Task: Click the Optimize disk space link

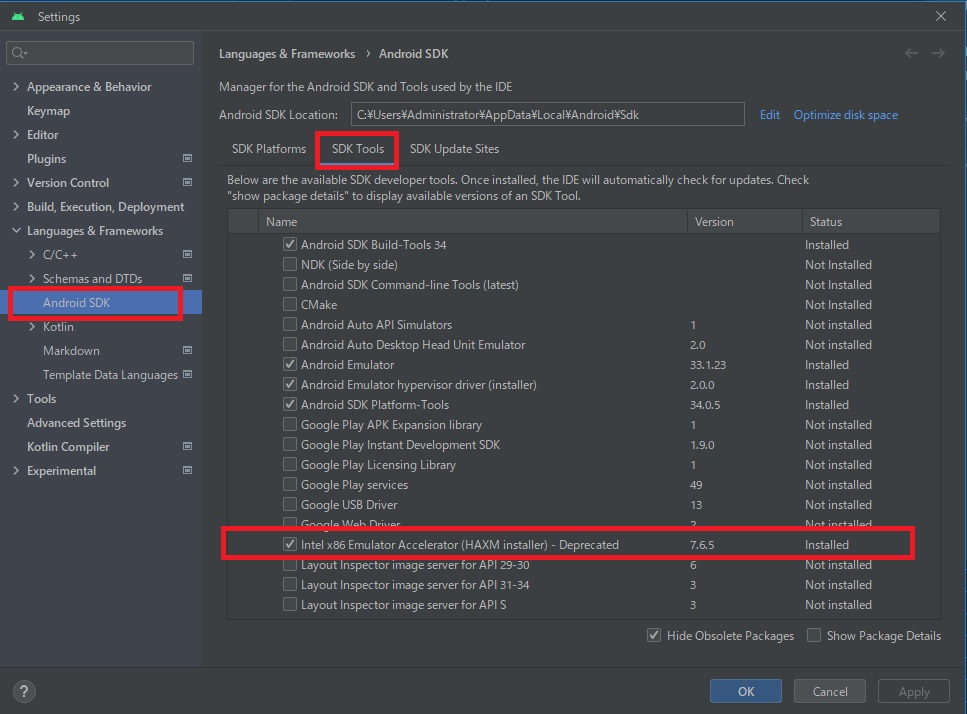Action: pos(845,115)
